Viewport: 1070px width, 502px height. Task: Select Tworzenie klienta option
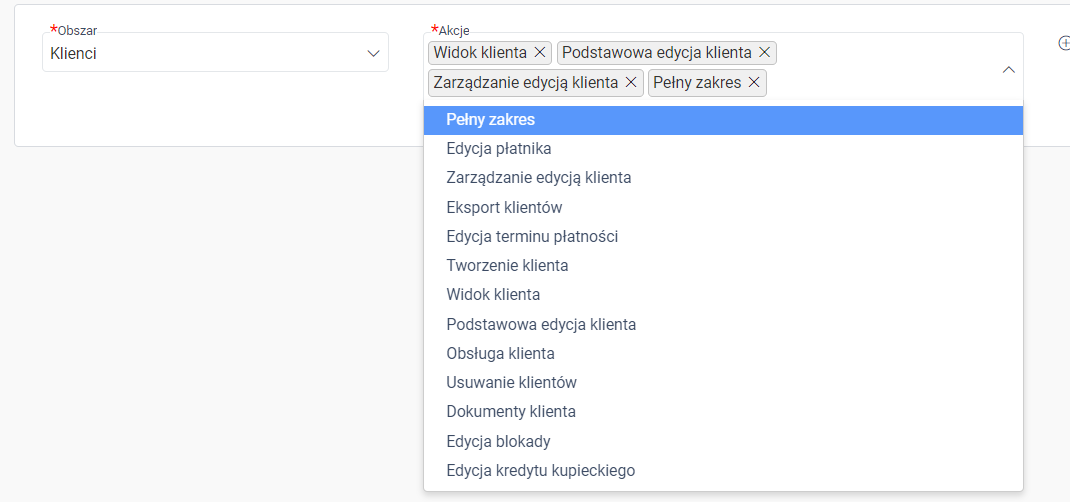(x=723, y=266)
